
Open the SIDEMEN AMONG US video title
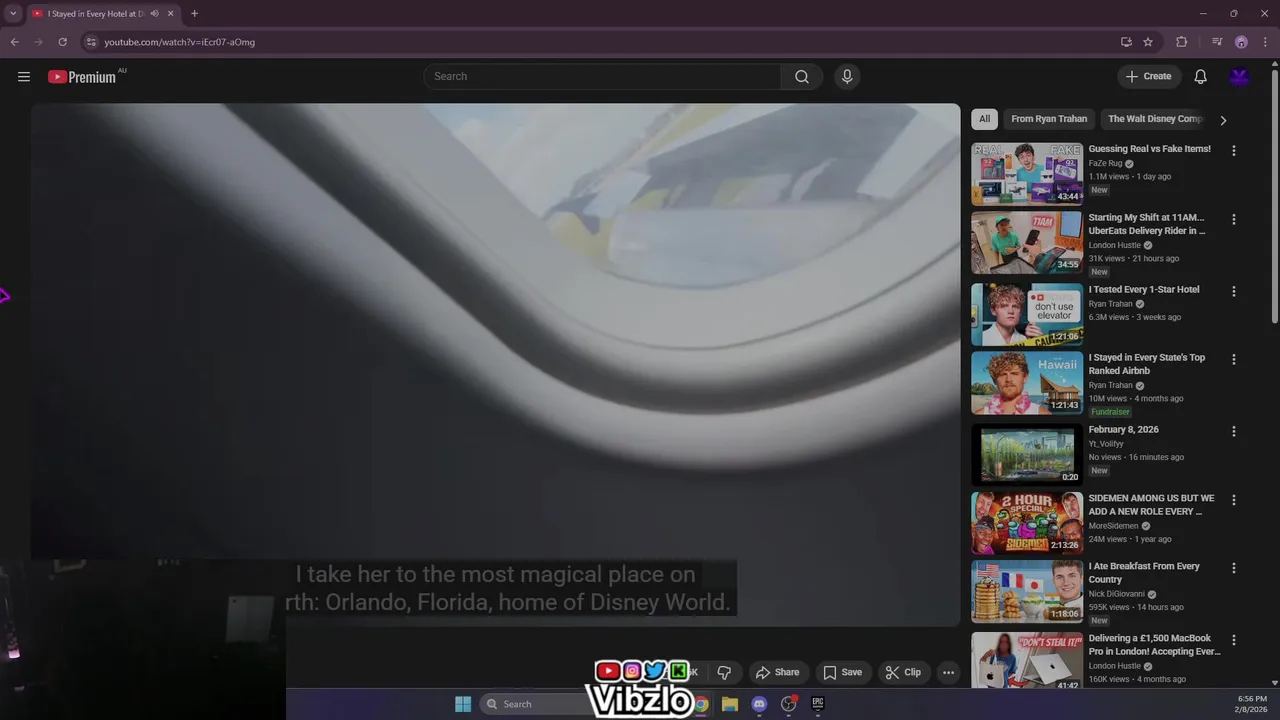1152,505
